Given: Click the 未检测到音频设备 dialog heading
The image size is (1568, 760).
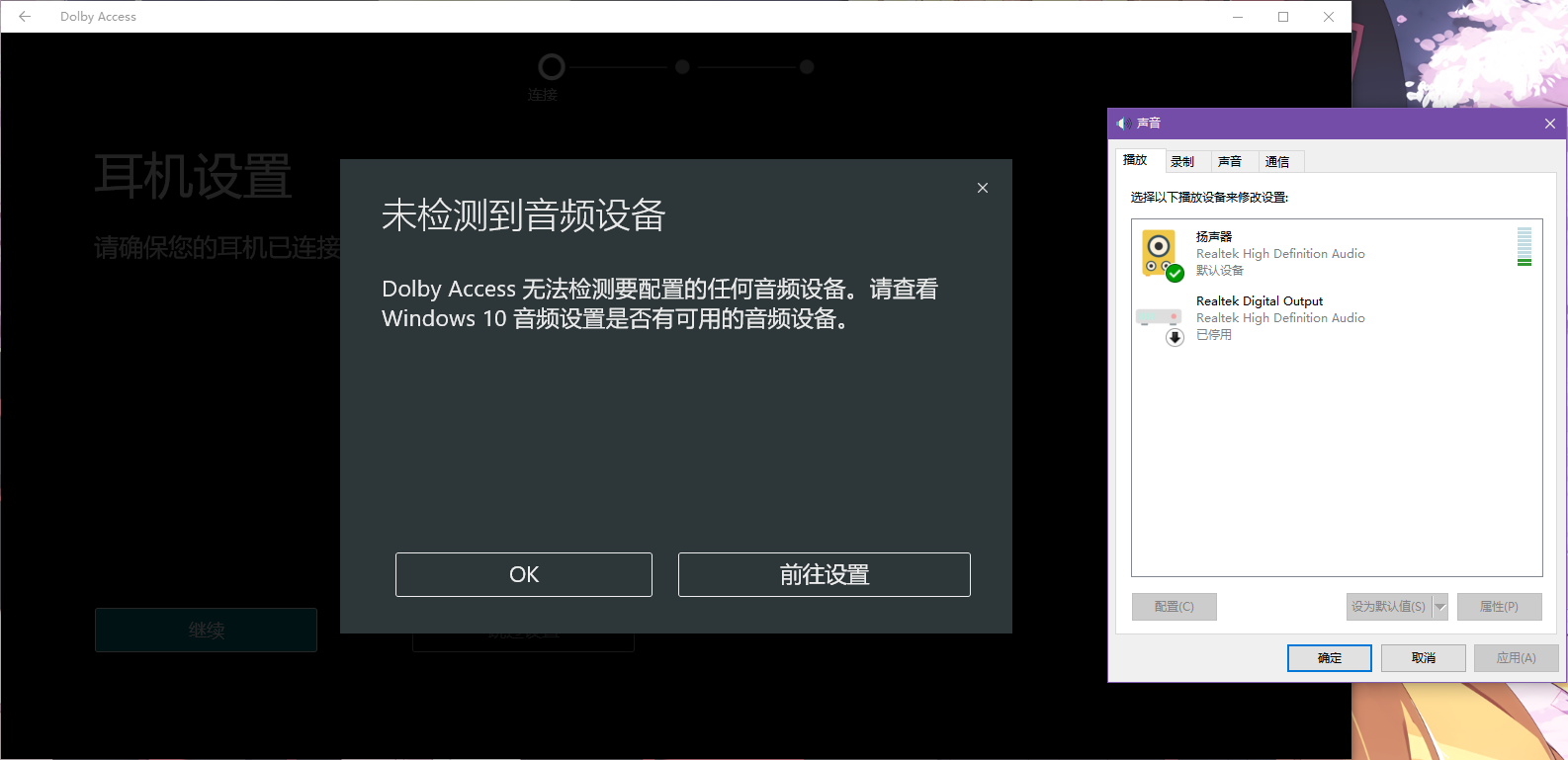Looking at the screenshot, I should pyautogui.click(x=524, y=214).
